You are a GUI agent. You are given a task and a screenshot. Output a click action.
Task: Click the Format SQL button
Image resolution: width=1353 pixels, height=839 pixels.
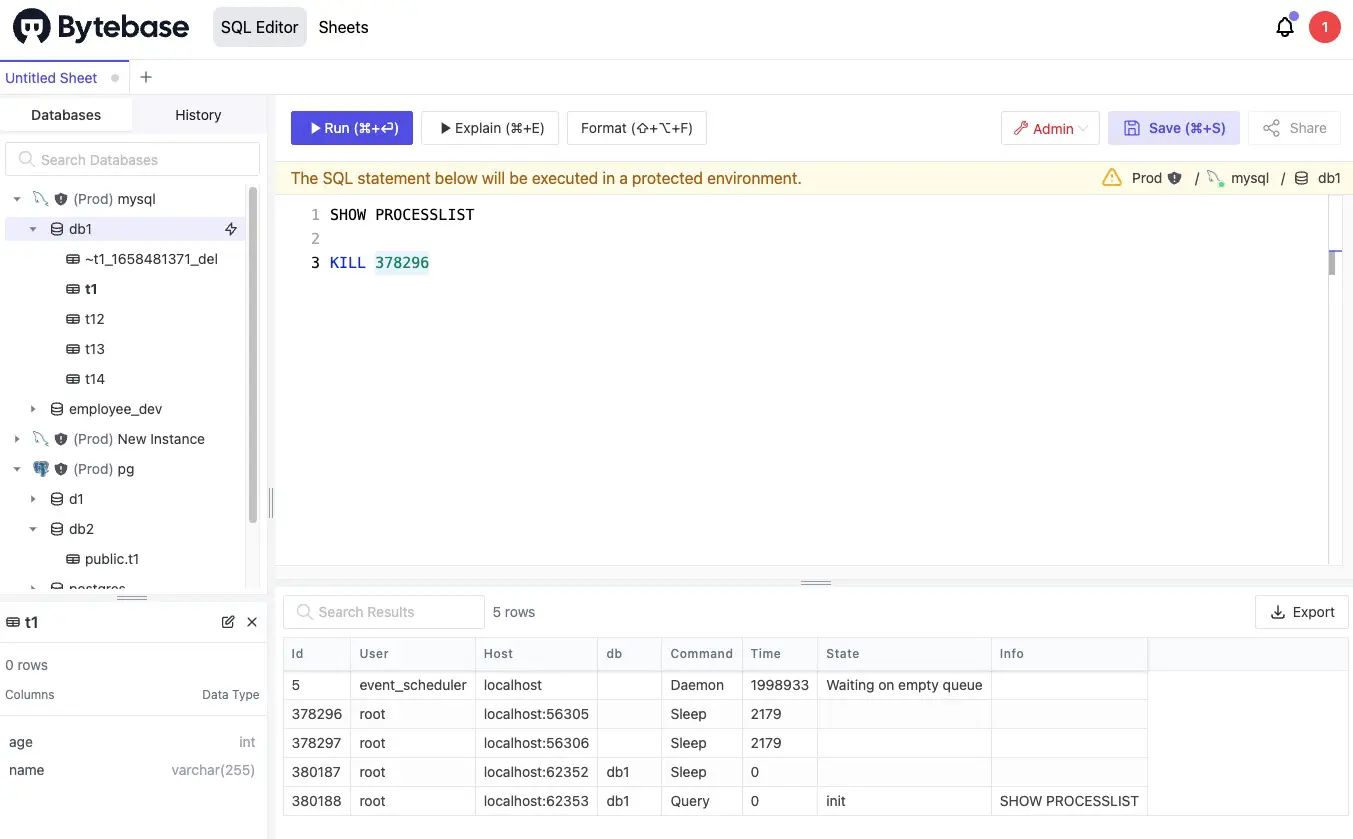pos(636,128)
